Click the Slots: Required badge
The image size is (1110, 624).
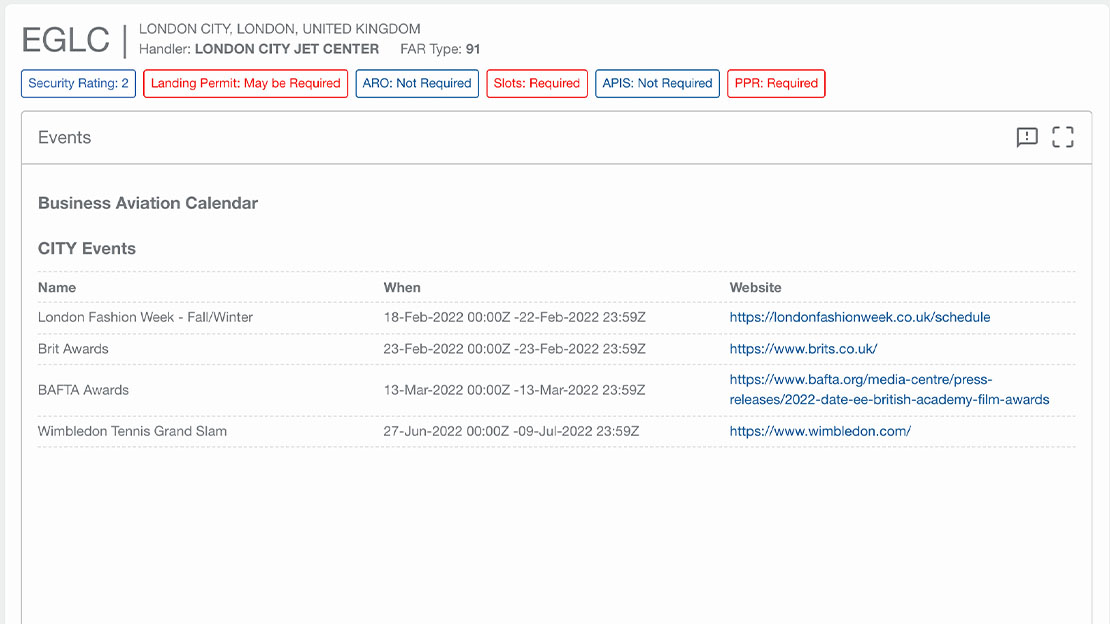537,84
